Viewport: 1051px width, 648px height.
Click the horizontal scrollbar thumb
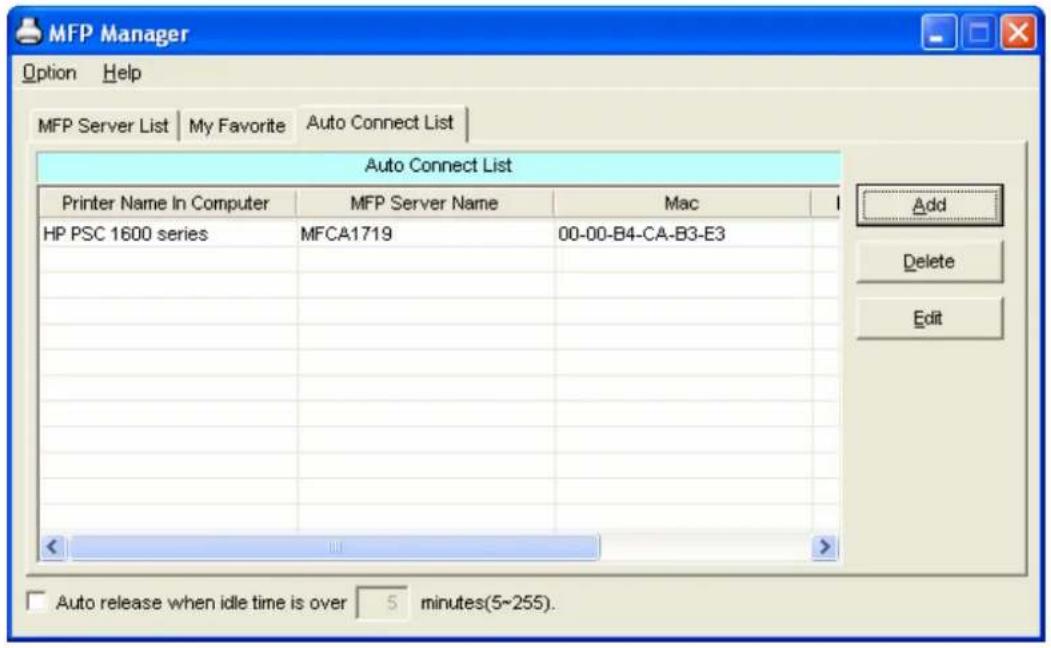point(335,547)
